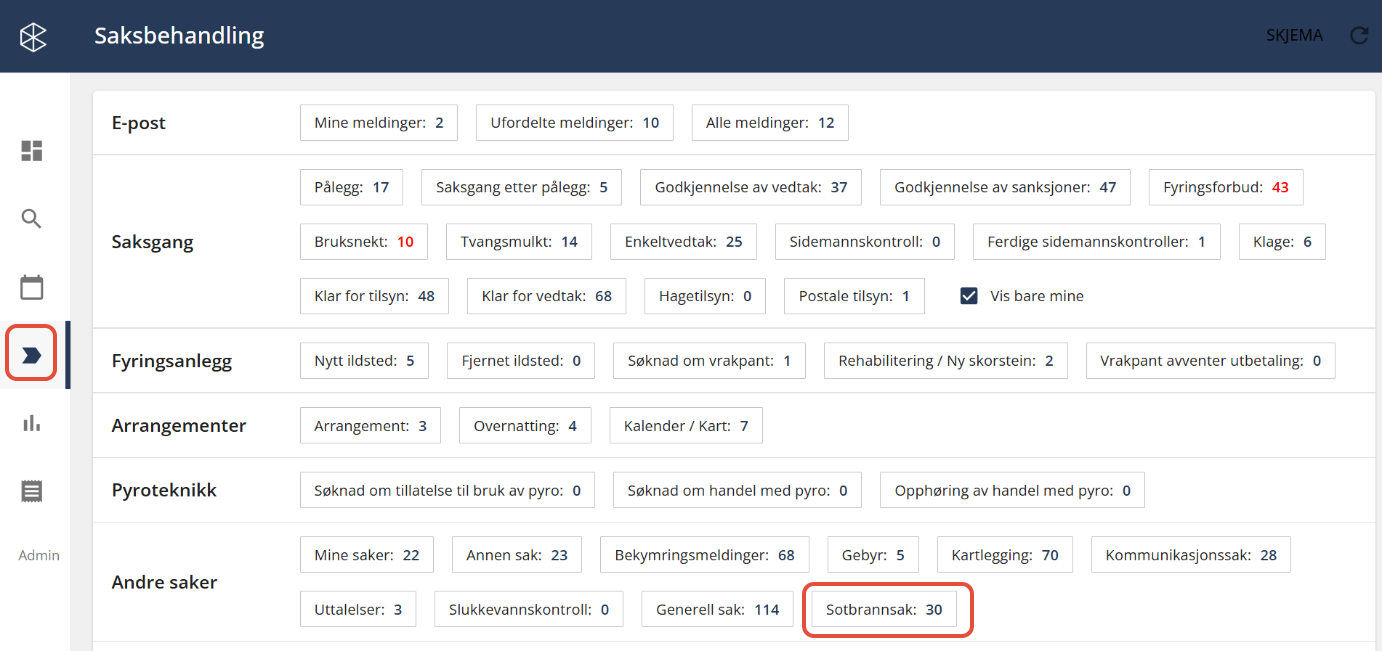Open Uttalelser: 3
1382x651 pixels.
pos(358,609)
